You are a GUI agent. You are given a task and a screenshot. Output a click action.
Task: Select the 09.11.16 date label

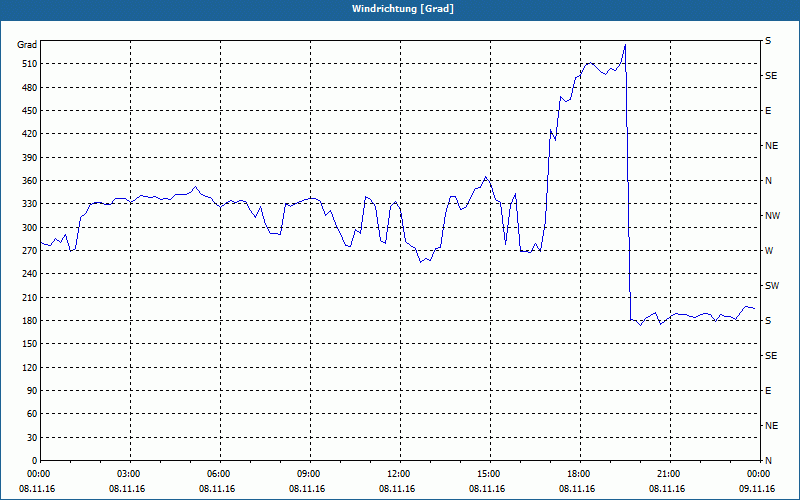click(x=757, y=488)
